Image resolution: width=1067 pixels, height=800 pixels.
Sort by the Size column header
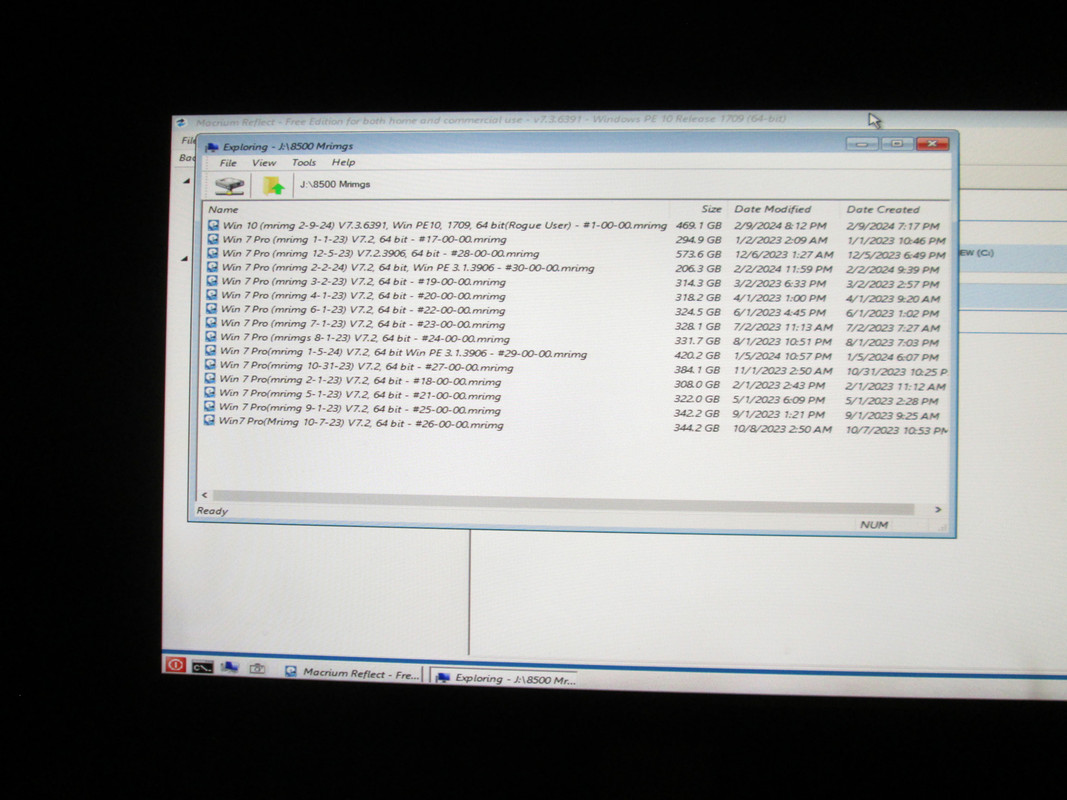[x=711, y=209]
